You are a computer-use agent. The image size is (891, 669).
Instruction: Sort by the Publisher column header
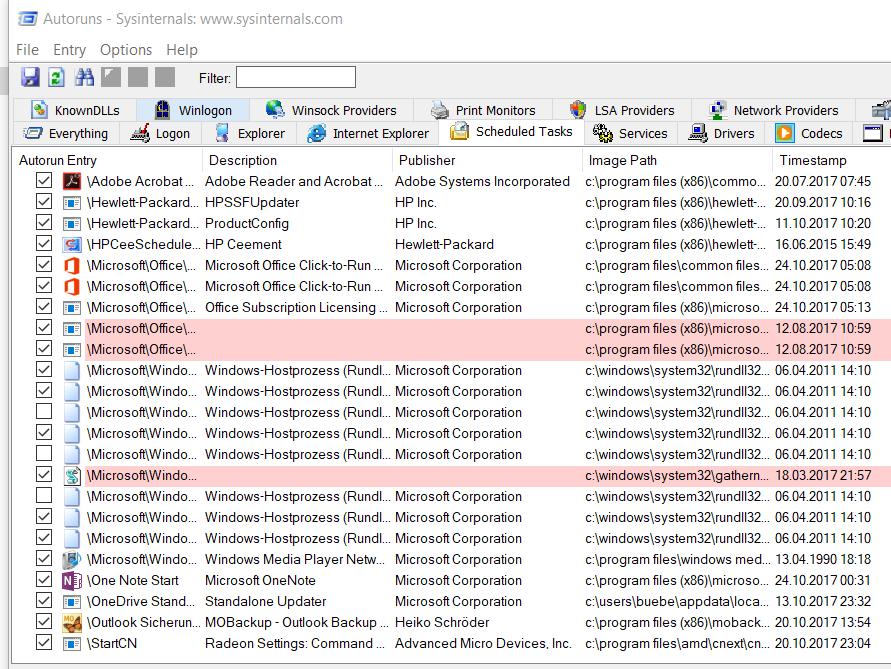tap(487, 160)
